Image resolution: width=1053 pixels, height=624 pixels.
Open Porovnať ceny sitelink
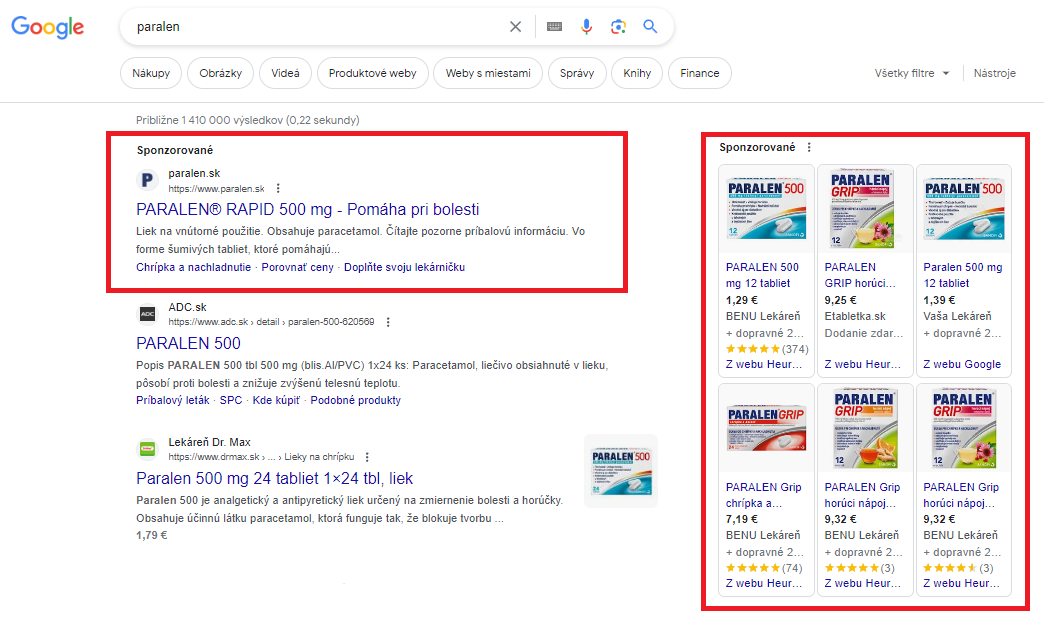(297, 267)
